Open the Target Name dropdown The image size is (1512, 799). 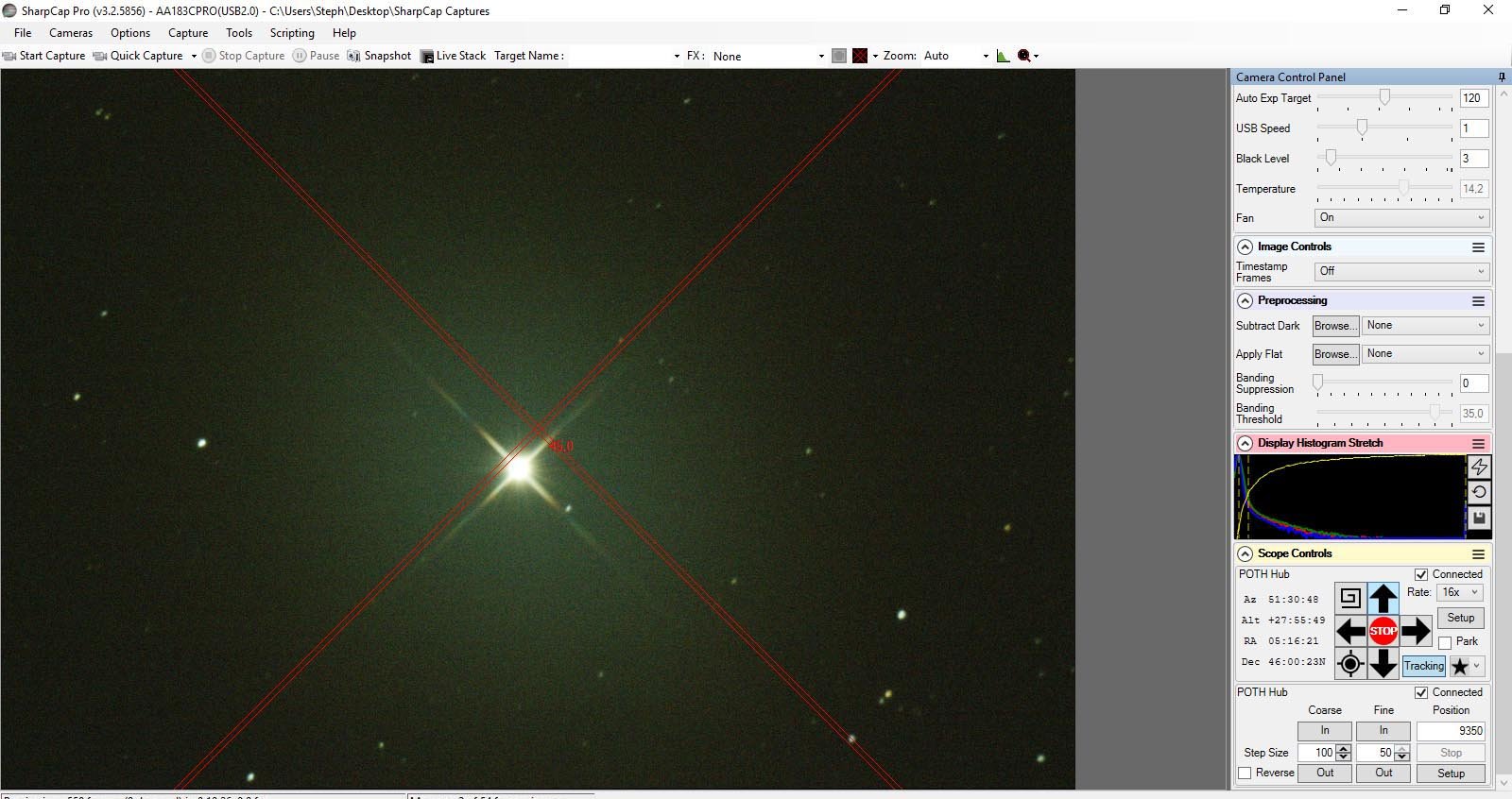pos(677,56)
